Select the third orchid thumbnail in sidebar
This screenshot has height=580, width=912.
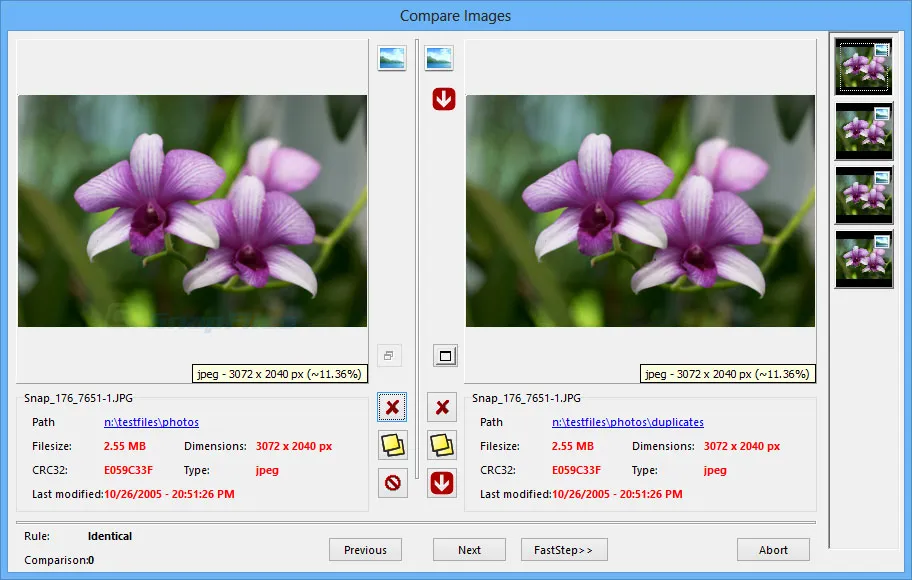click(x=864, y=195)
